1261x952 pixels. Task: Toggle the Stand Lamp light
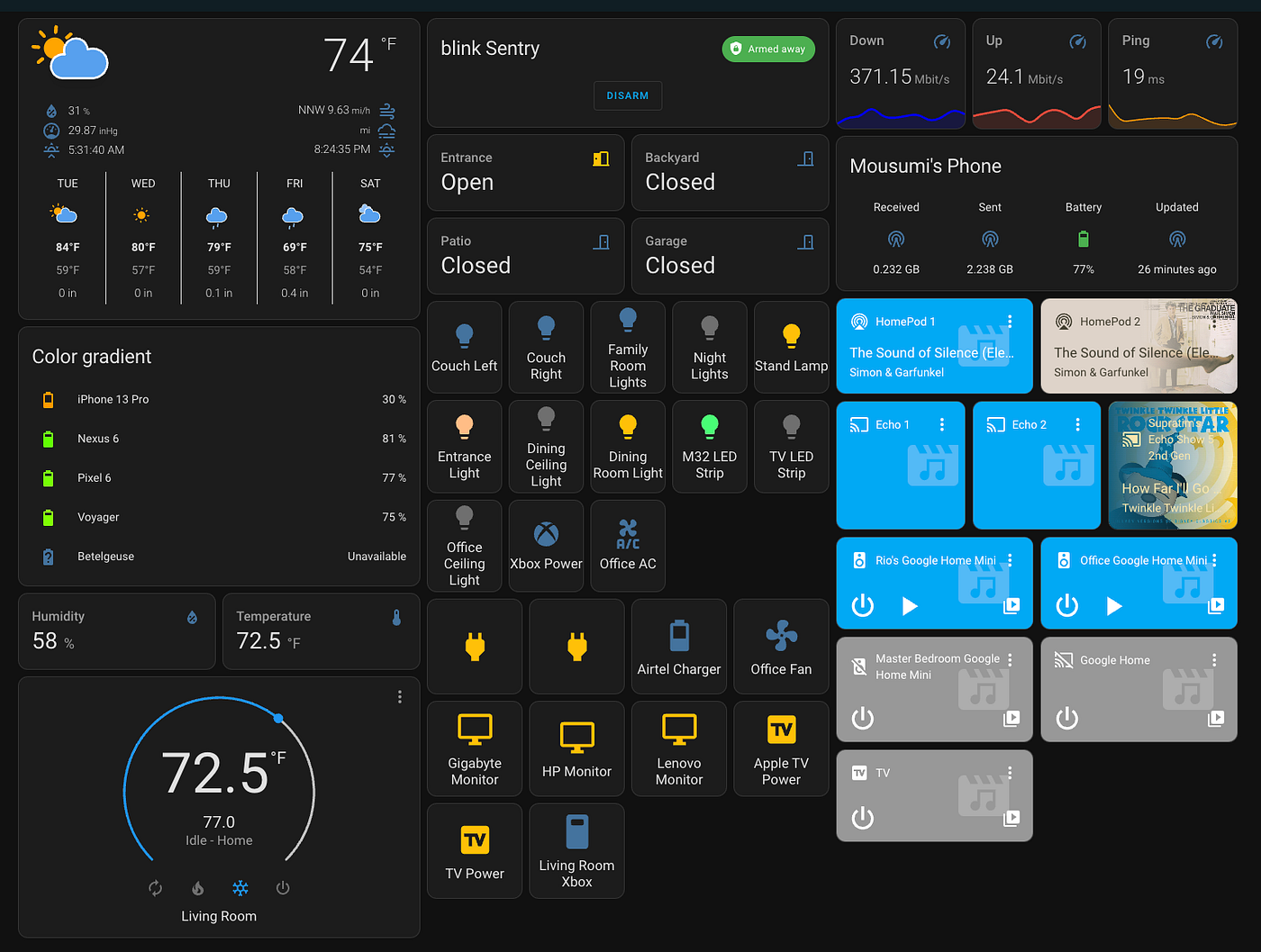(x=791, y=348)
